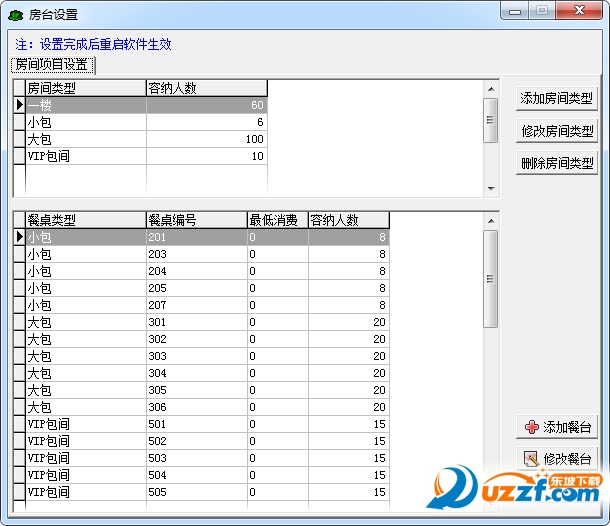Click the green app icon in title bar
Viewport: 610px width, 526px height.
[16, 15]
